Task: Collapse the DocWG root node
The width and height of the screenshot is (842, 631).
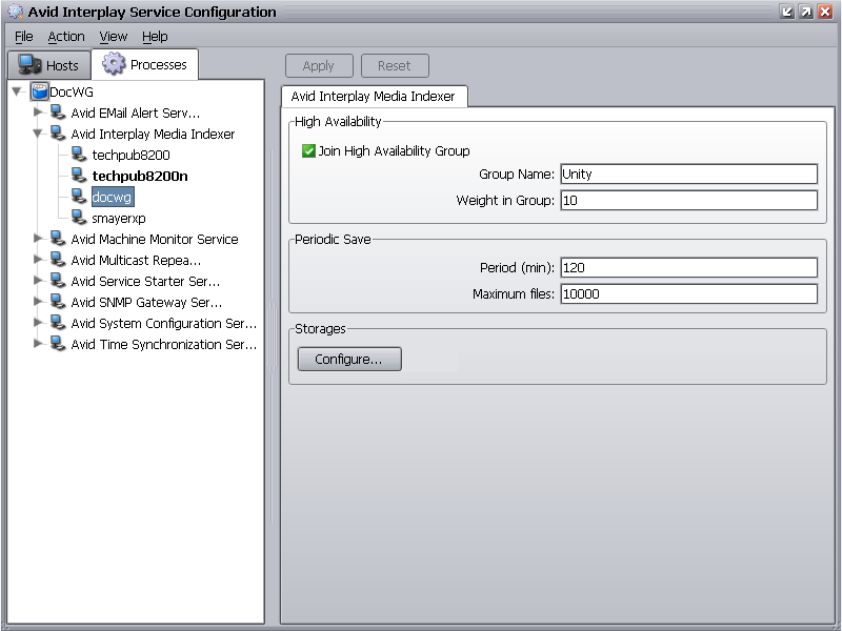Action: pyautogui.click(x=17, y=91)
